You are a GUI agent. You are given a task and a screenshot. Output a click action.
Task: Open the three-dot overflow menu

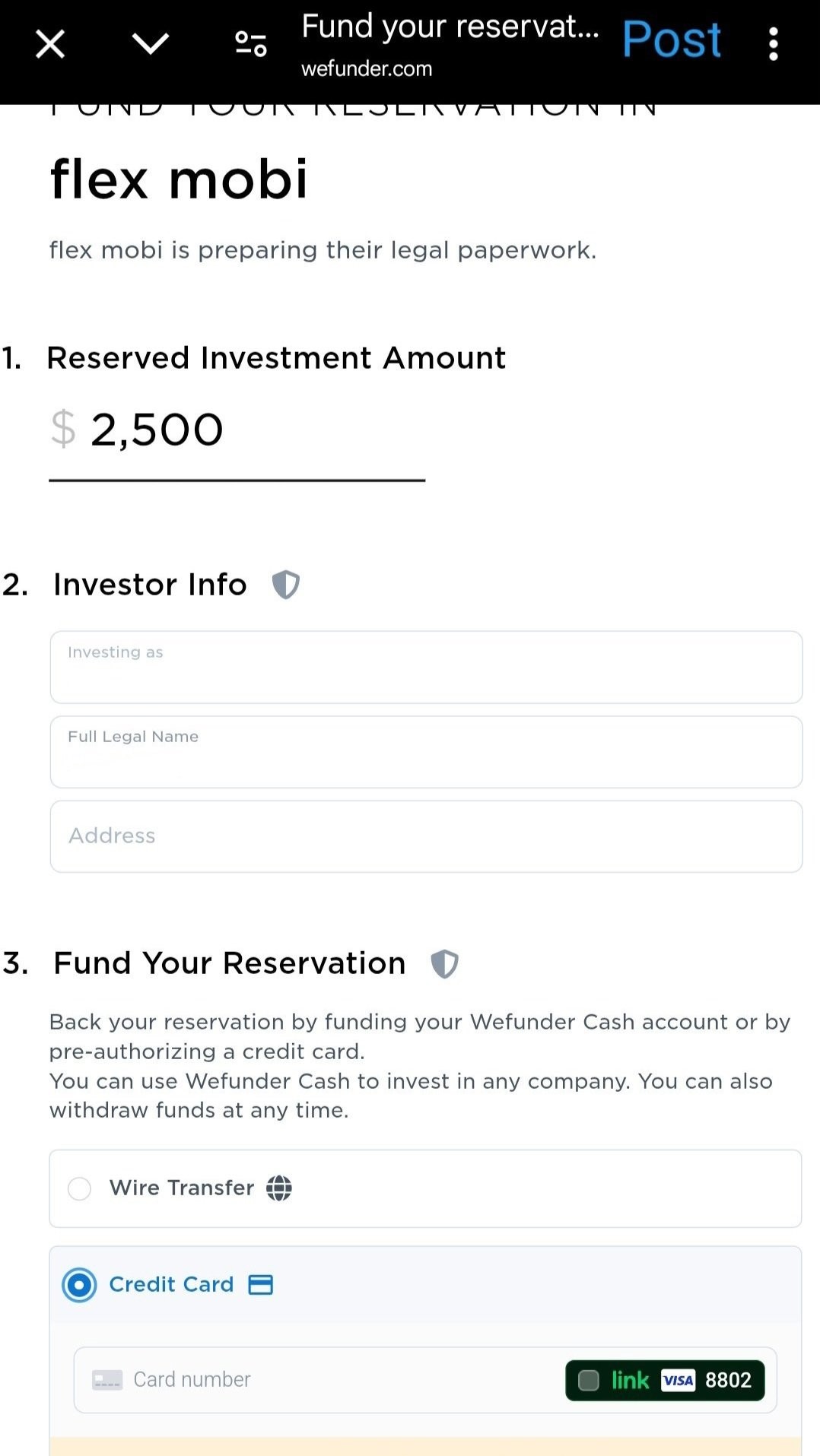pos(773,44)
